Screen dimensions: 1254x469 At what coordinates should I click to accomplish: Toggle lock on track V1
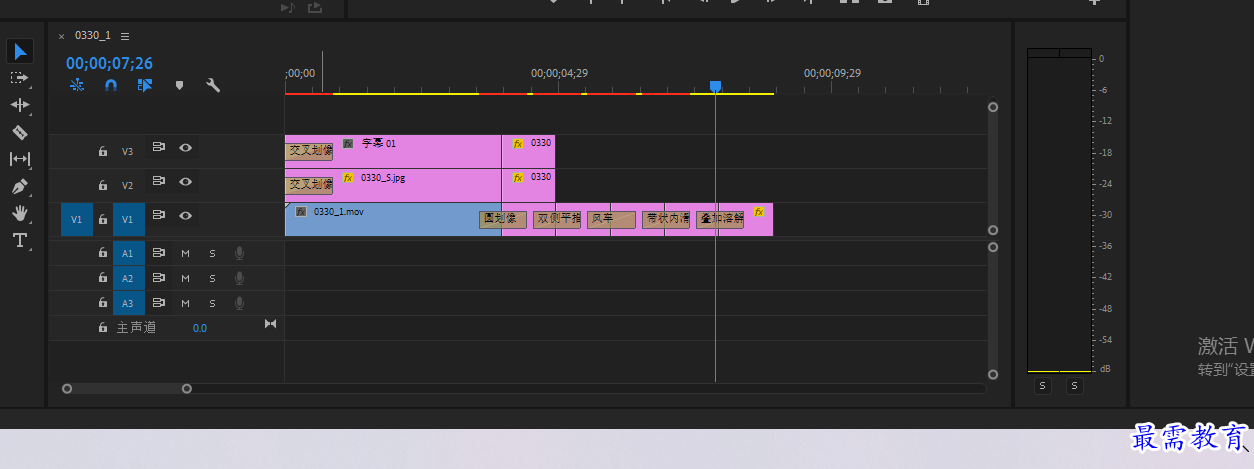[x=102, y=219]
